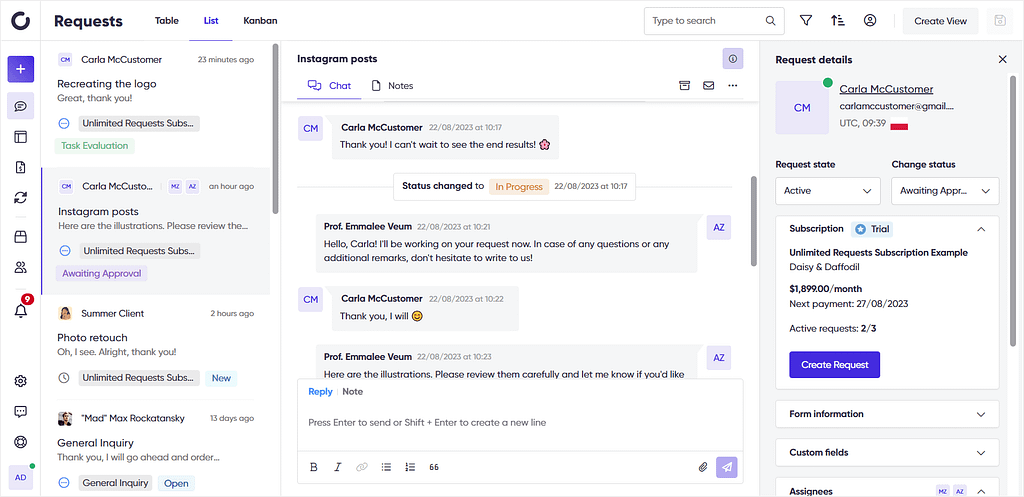Click the user profile filter icon
1024x497 pixels.
870,21
